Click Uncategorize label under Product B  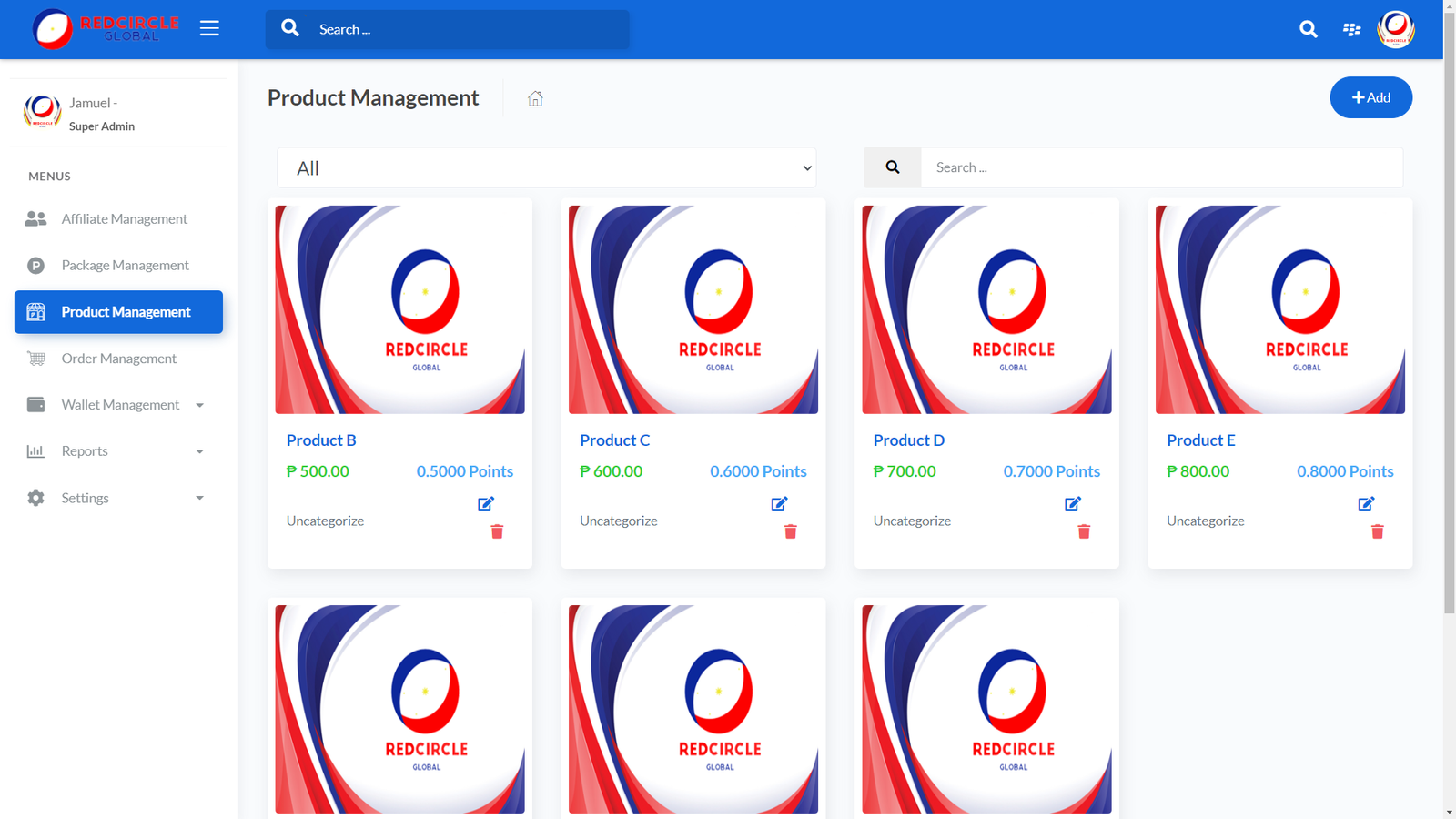point(325,521)
